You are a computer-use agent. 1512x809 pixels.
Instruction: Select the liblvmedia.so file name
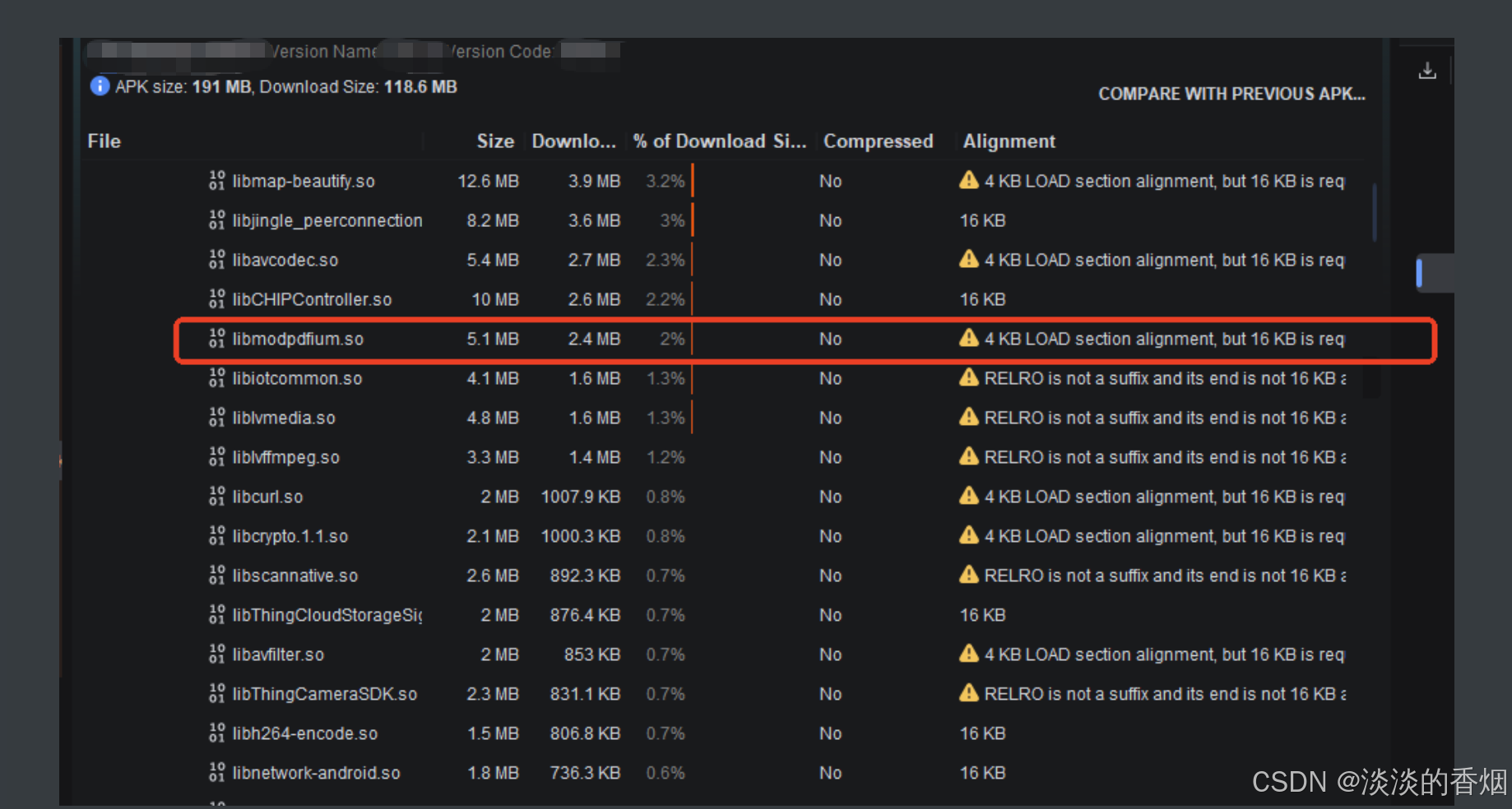point(284,418)
